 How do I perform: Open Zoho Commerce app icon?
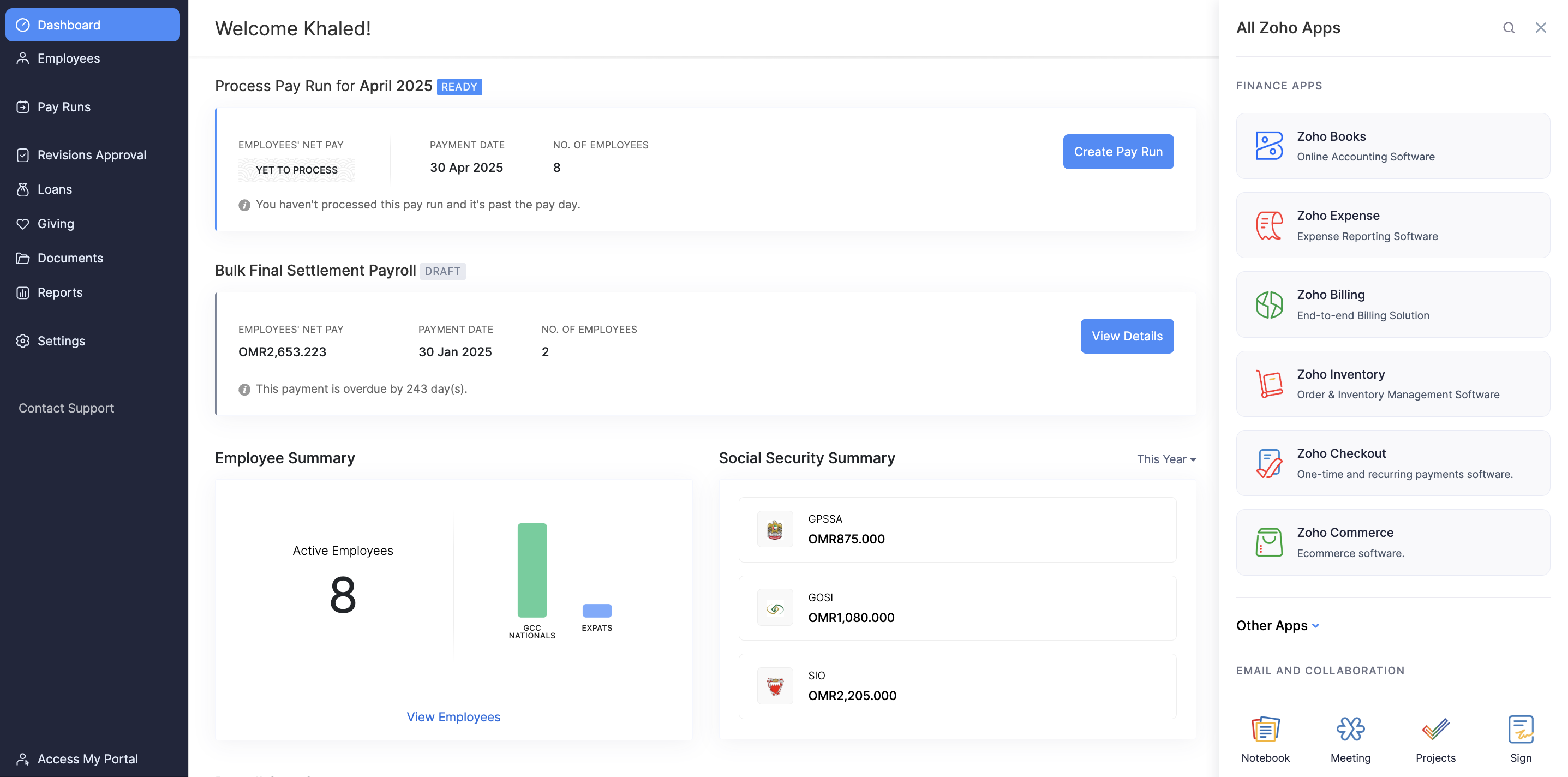pyautogui.click(x=1269, y=542)
